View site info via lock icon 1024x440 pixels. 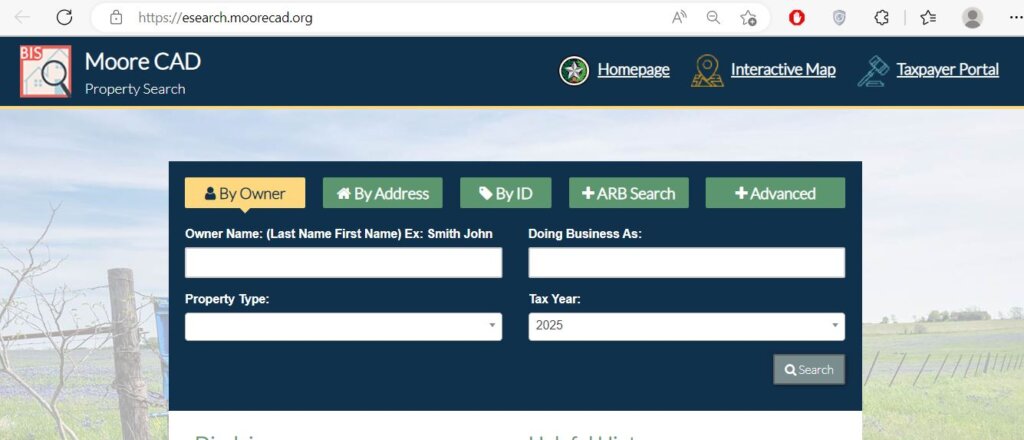pos(116,18)
